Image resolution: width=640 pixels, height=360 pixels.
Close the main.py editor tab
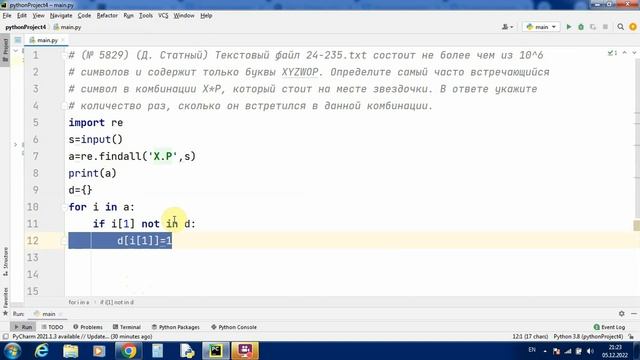coord(63,40)
